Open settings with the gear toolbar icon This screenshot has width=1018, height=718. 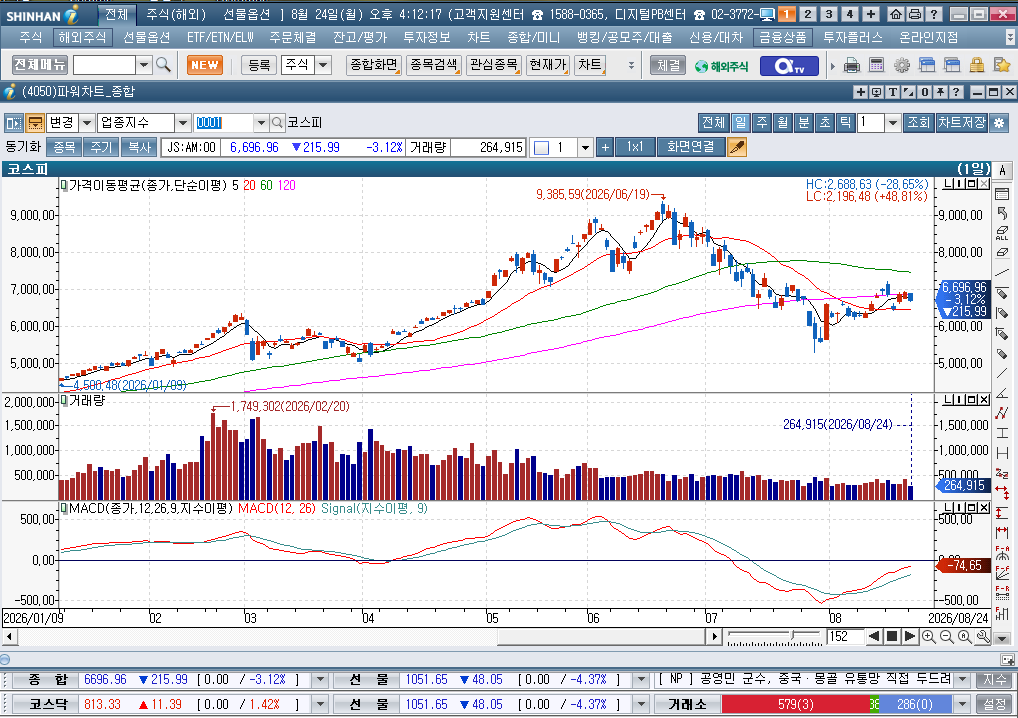click(902, 65)
